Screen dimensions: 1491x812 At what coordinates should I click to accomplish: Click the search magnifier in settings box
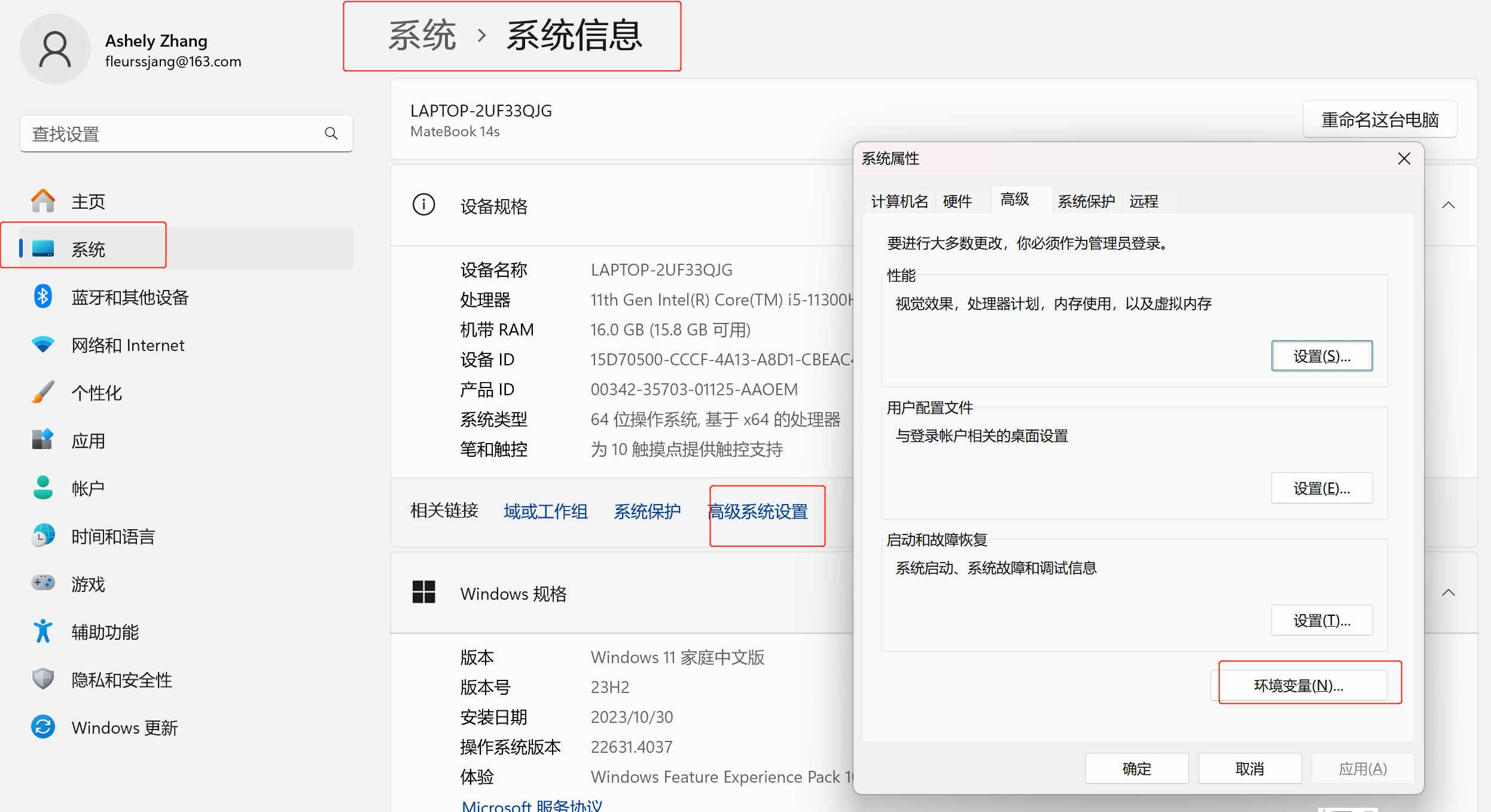tap(331, 134)
